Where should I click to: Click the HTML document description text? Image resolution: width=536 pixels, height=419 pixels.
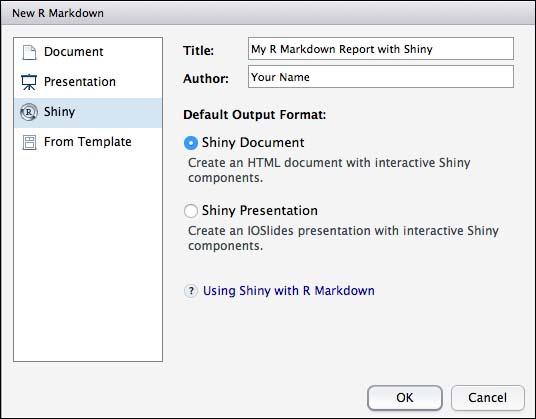[x=329, y=170]
